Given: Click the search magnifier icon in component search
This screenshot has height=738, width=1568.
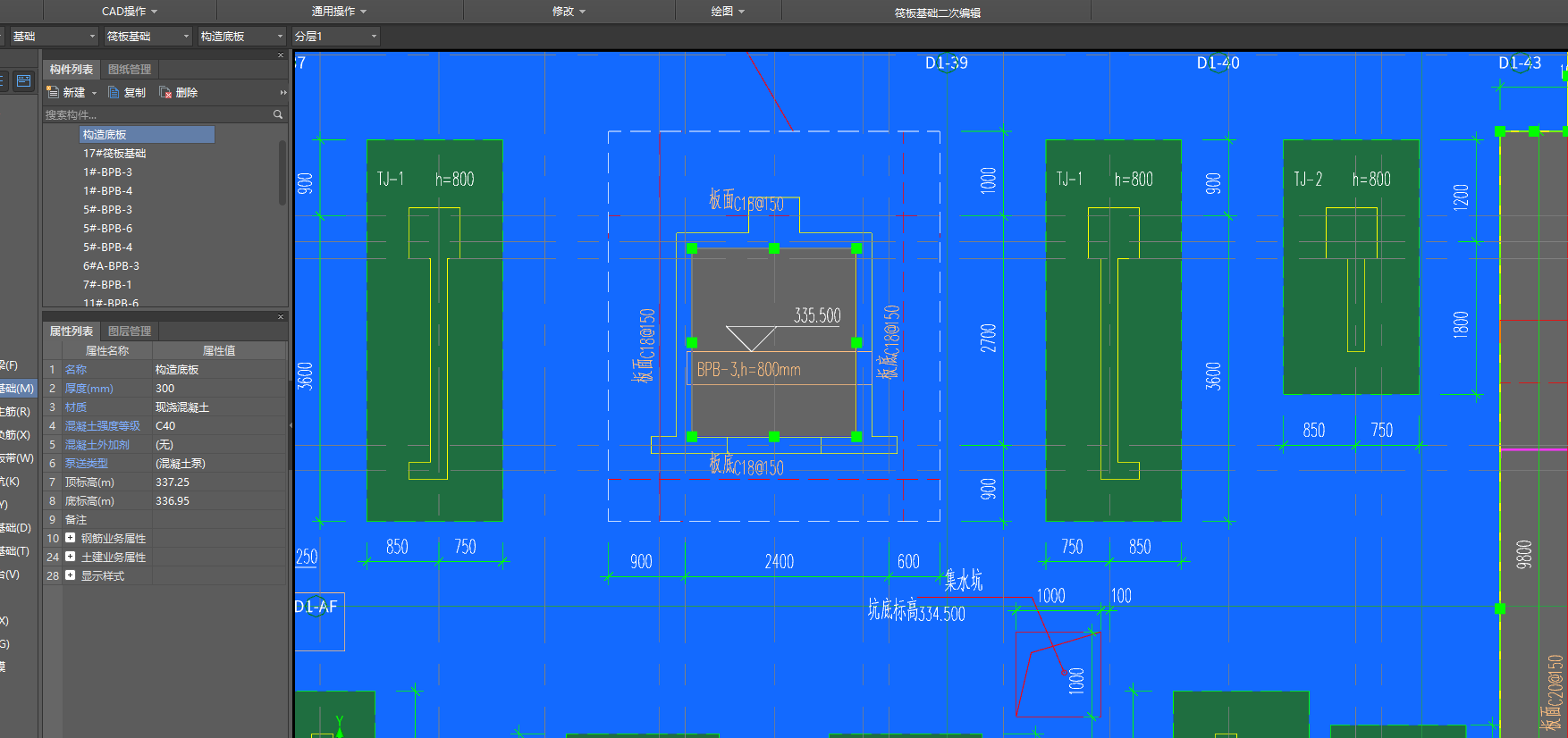Looking at the screenshot, I should click(x=278, y=114).
